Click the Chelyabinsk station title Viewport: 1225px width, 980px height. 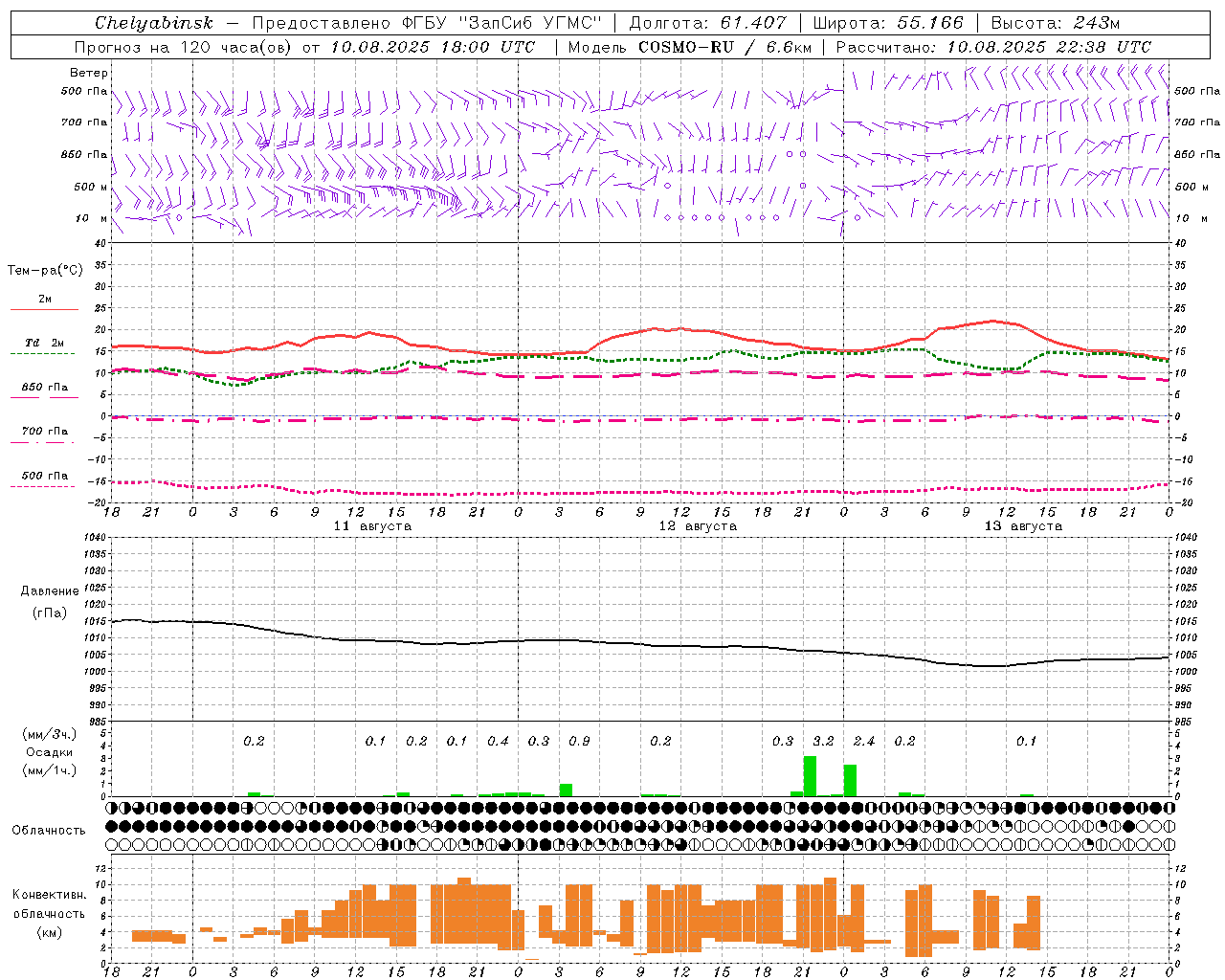click(x=153, y=23)
